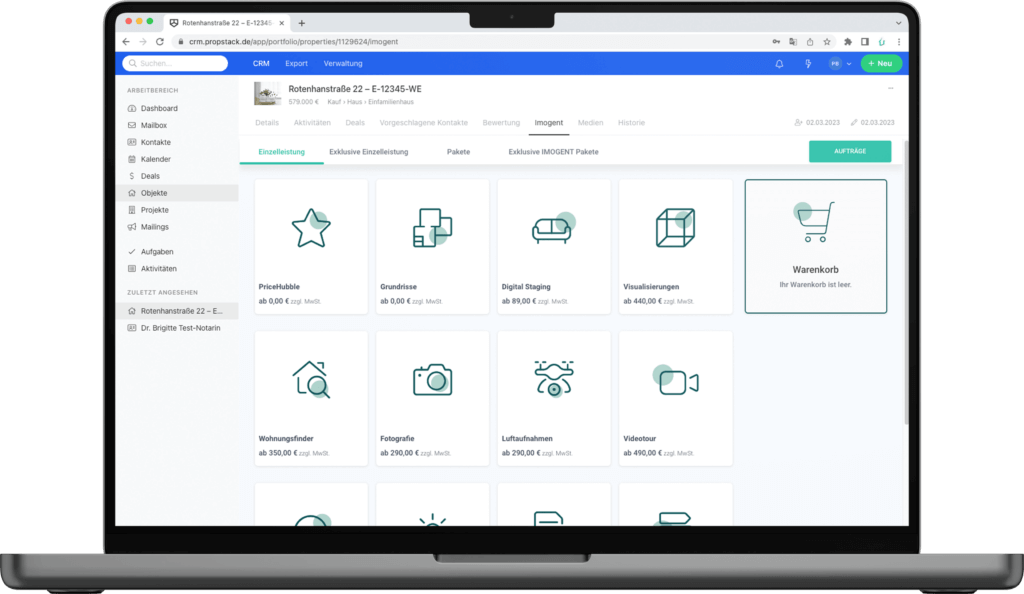
Task: Click the green Neu button
Action: click(x=881, y=64)
